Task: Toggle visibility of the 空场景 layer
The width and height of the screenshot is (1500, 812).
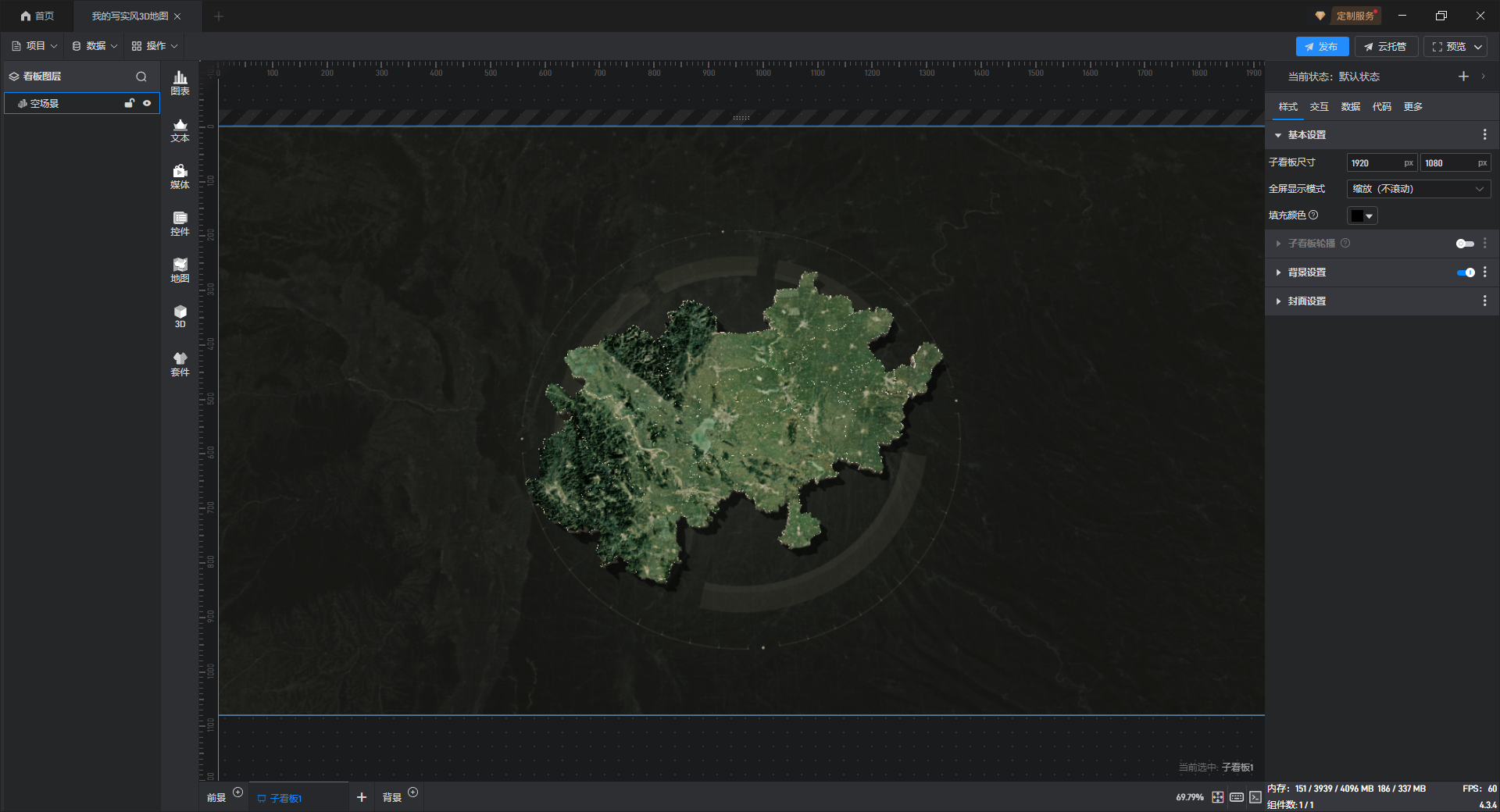Action: coord(147,103)
